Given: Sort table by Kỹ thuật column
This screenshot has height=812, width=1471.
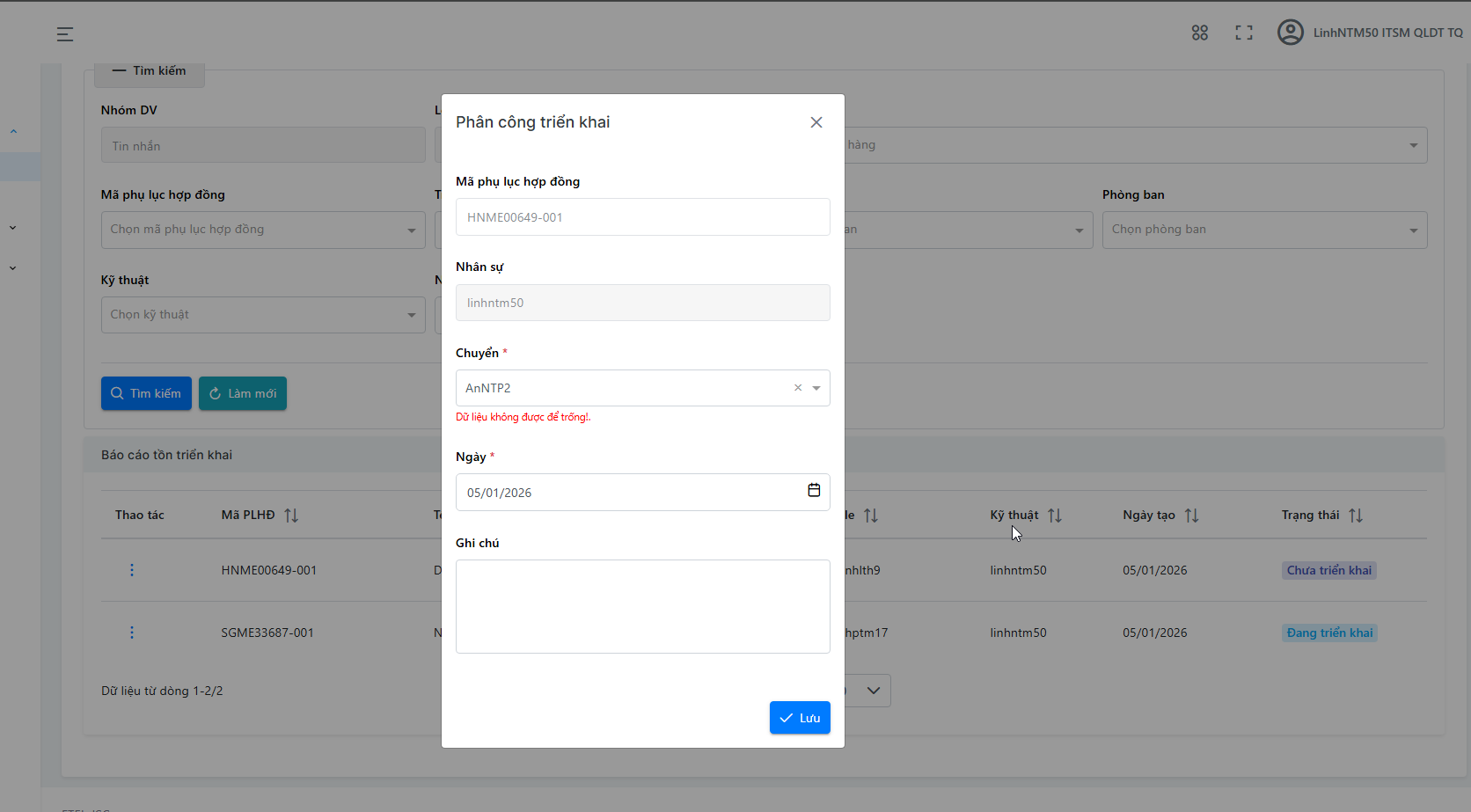Looking at the screenshot, I should tap(1055, 516).
